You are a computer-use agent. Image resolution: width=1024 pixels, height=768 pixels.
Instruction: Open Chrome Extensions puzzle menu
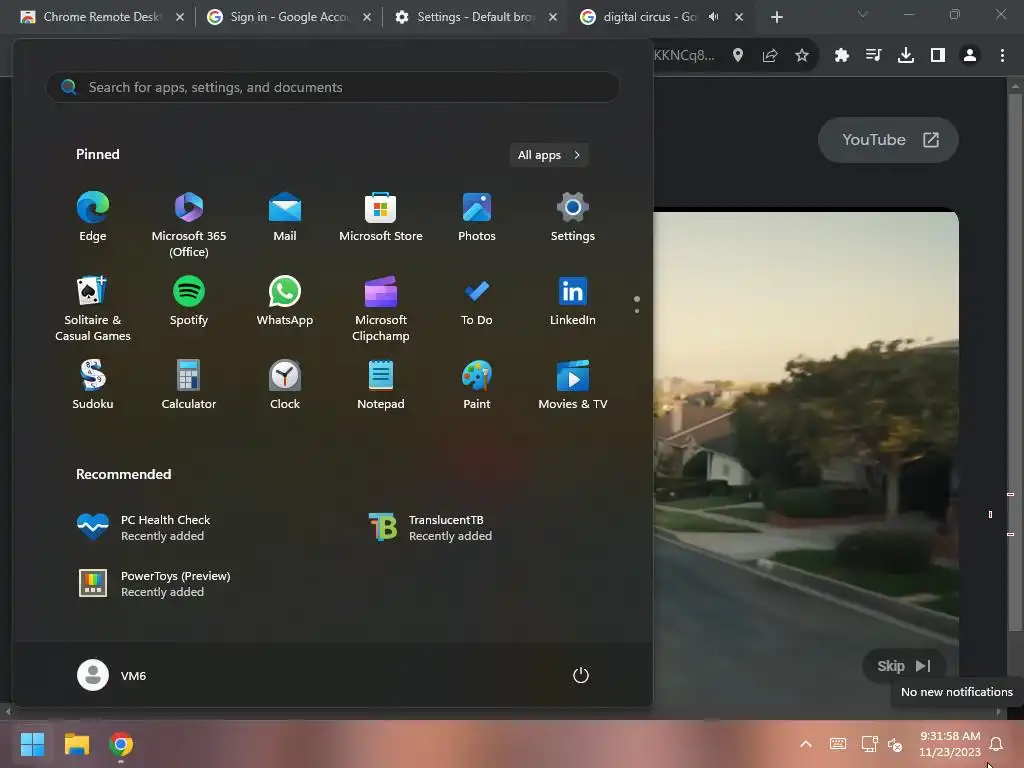(842, 56)
